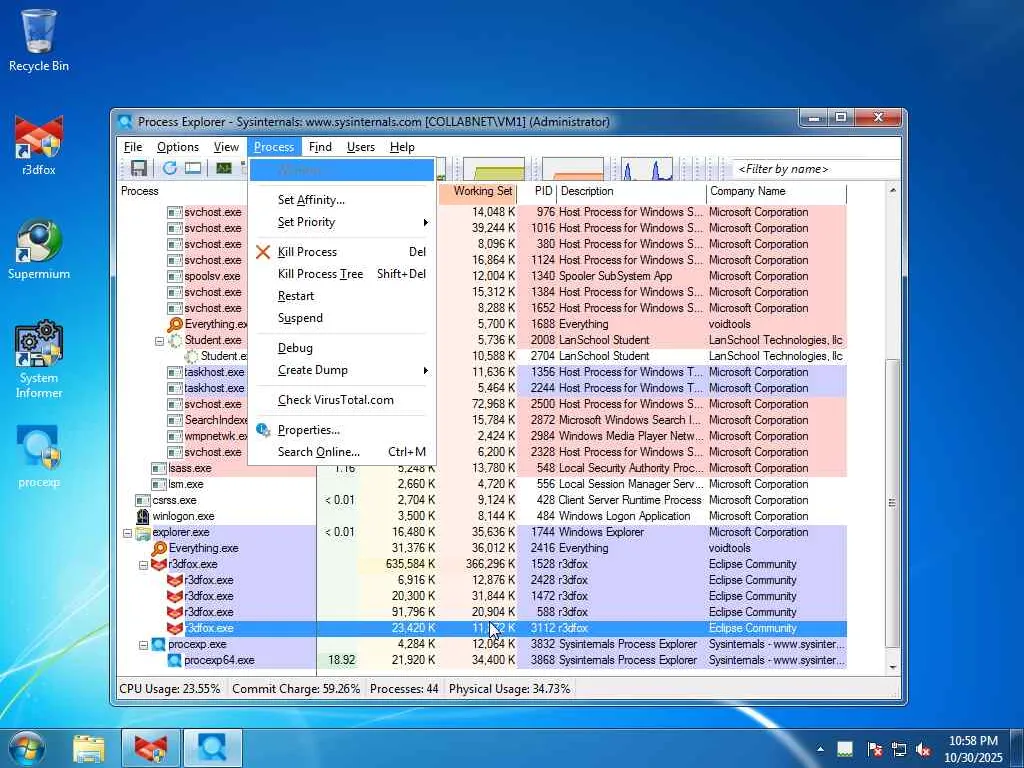The width and height of the screenshot is (1024, 768).
Task: Sort by PID column header
Action: point(537,191)
